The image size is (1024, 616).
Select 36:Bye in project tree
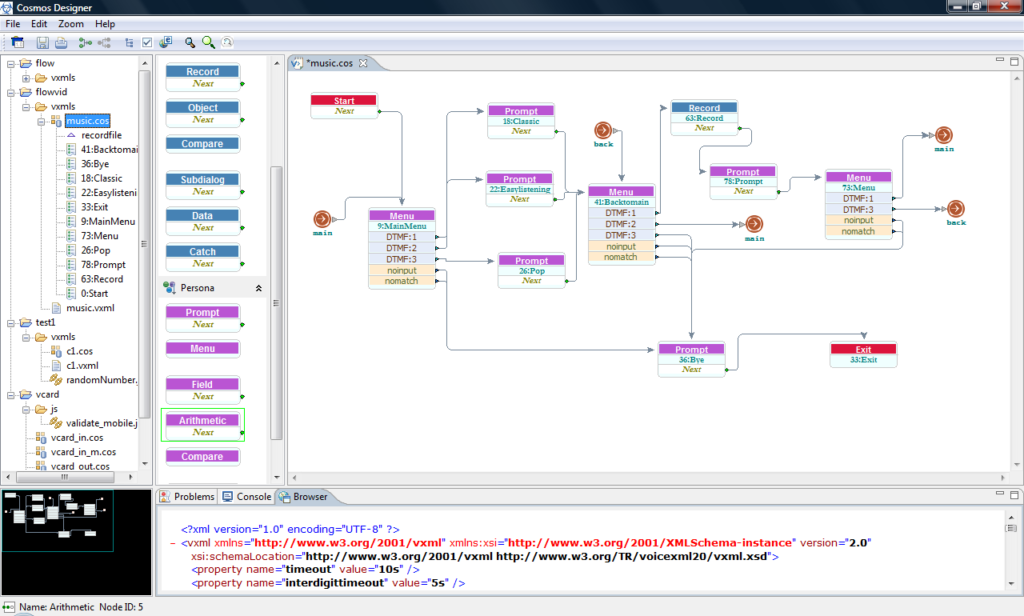point(95,164)
